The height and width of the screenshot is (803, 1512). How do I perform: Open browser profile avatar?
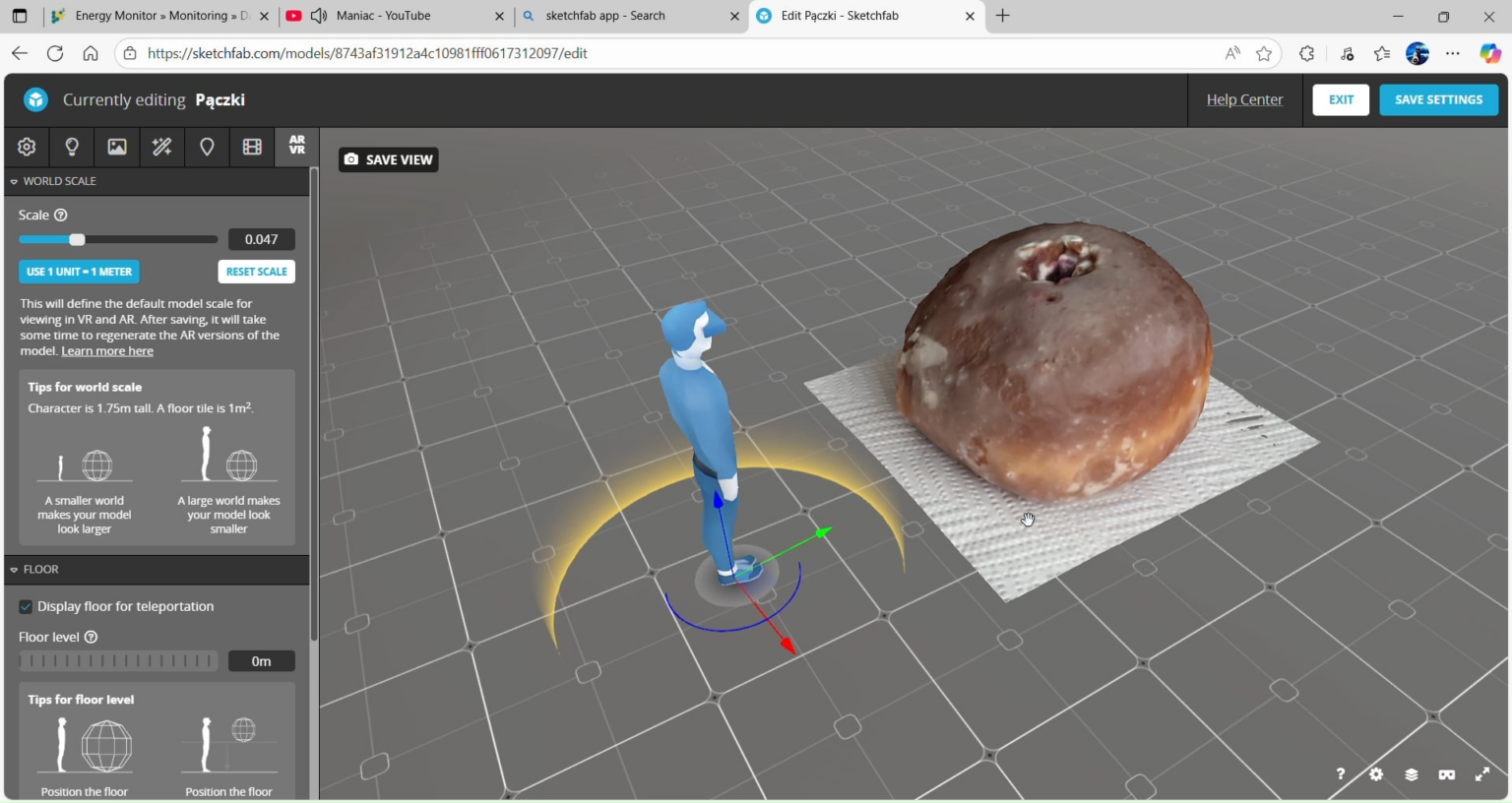click(1417, 53)
